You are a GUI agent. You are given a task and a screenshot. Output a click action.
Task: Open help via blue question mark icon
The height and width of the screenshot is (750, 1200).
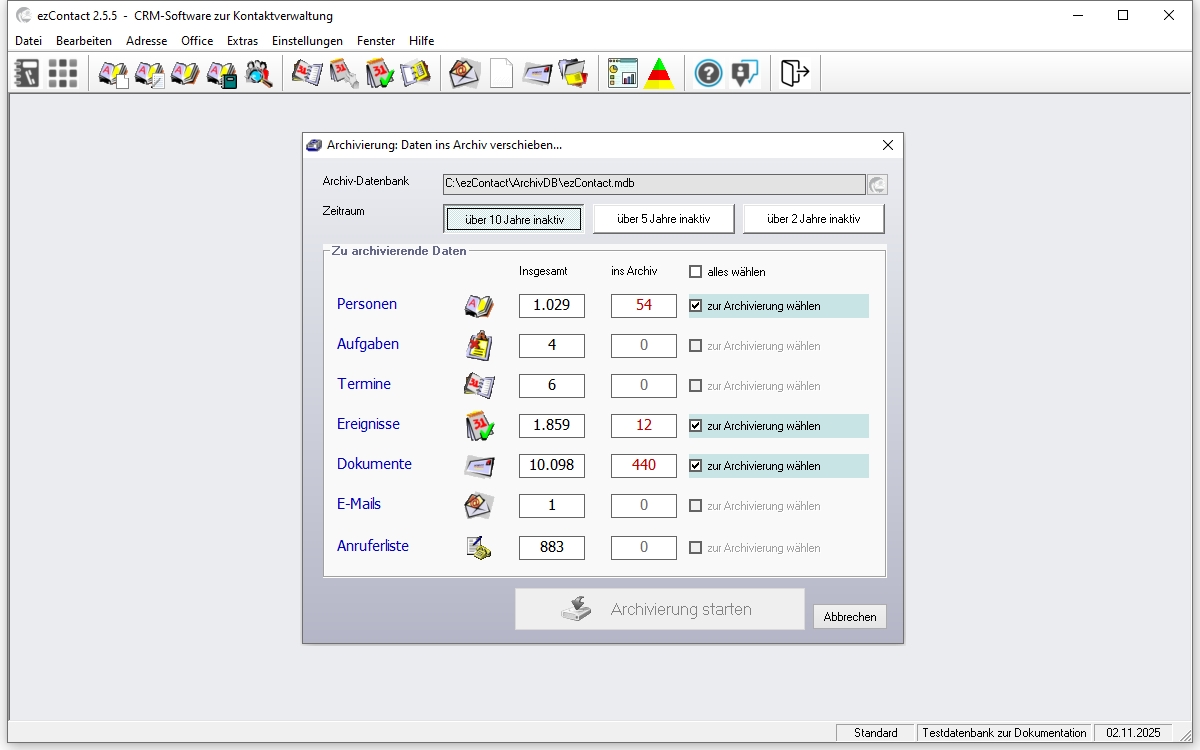coord(709,74)
